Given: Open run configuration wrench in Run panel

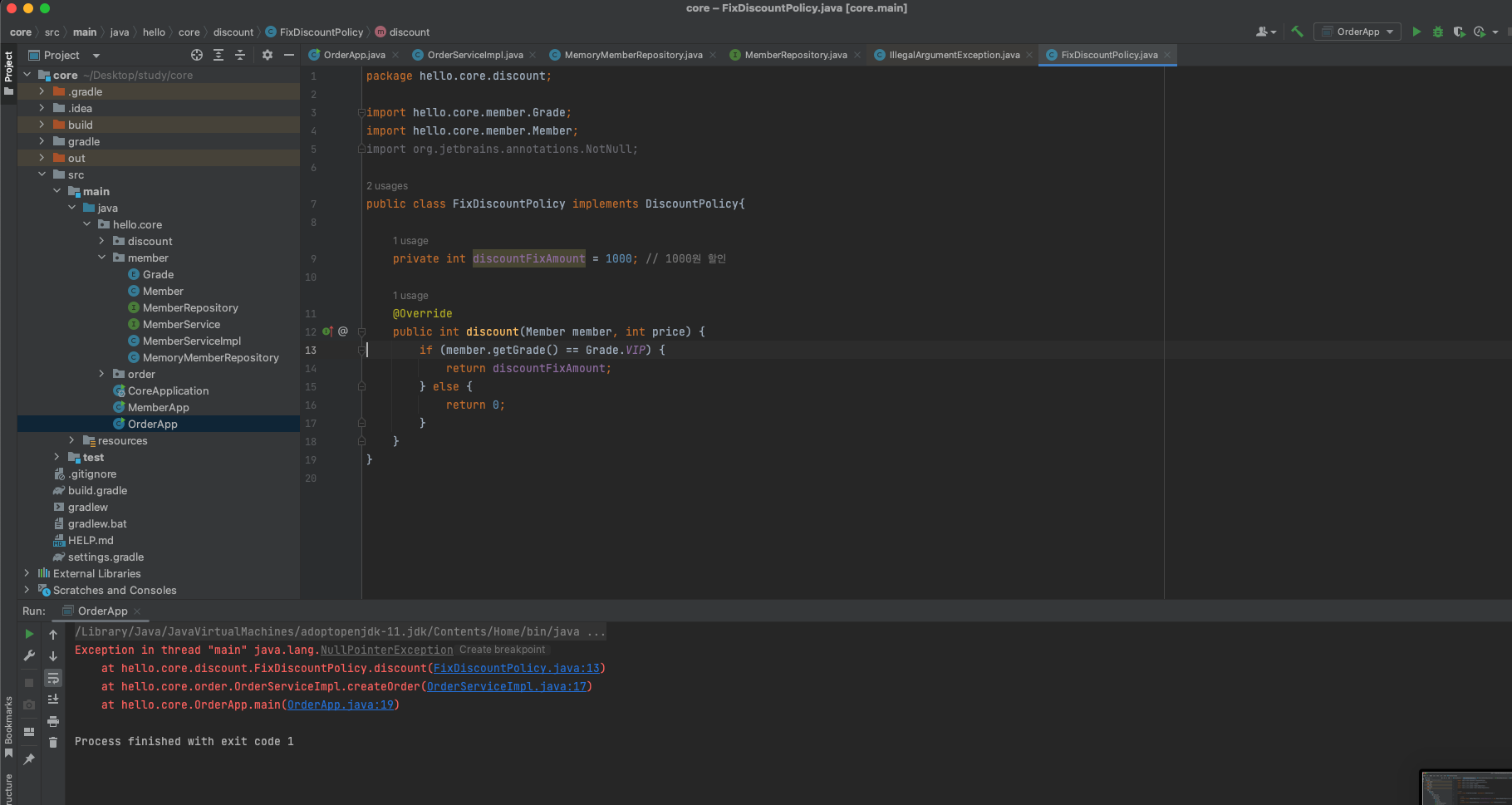Looking at the screenshot, I should [x=29, y=655].
